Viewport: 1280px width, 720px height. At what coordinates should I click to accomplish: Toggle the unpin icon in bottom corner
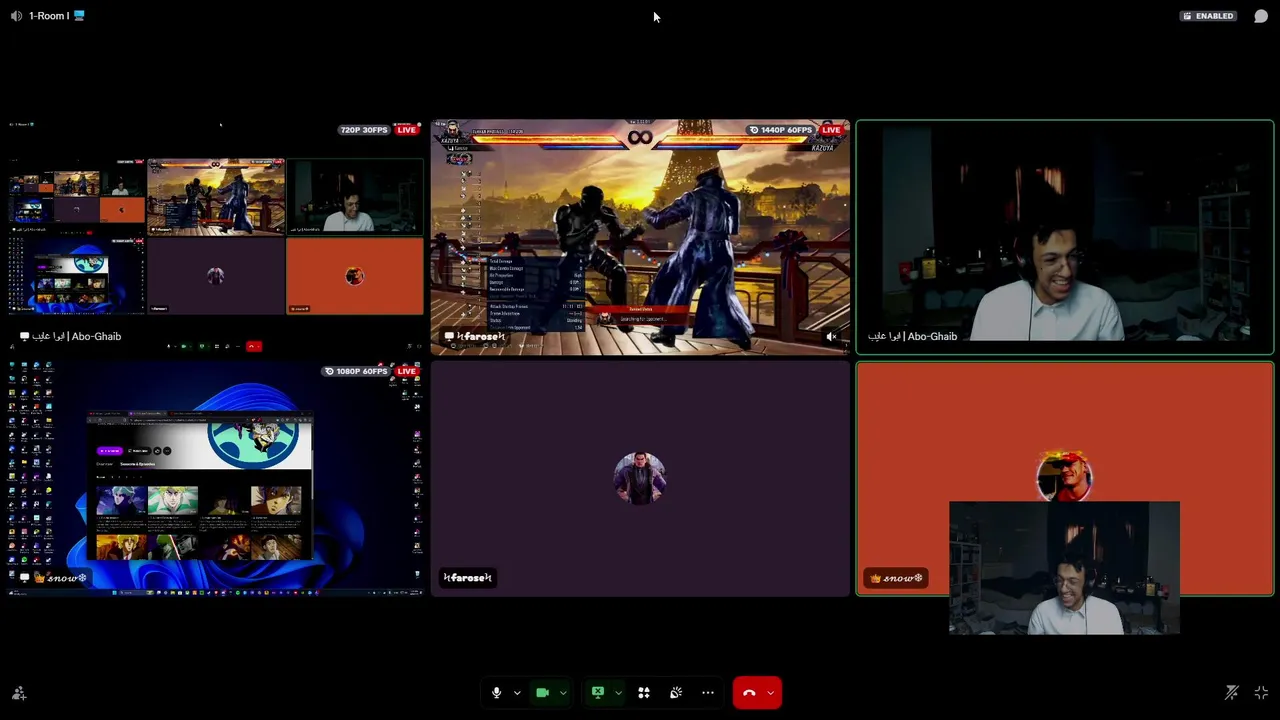[x=1232, y=693]
